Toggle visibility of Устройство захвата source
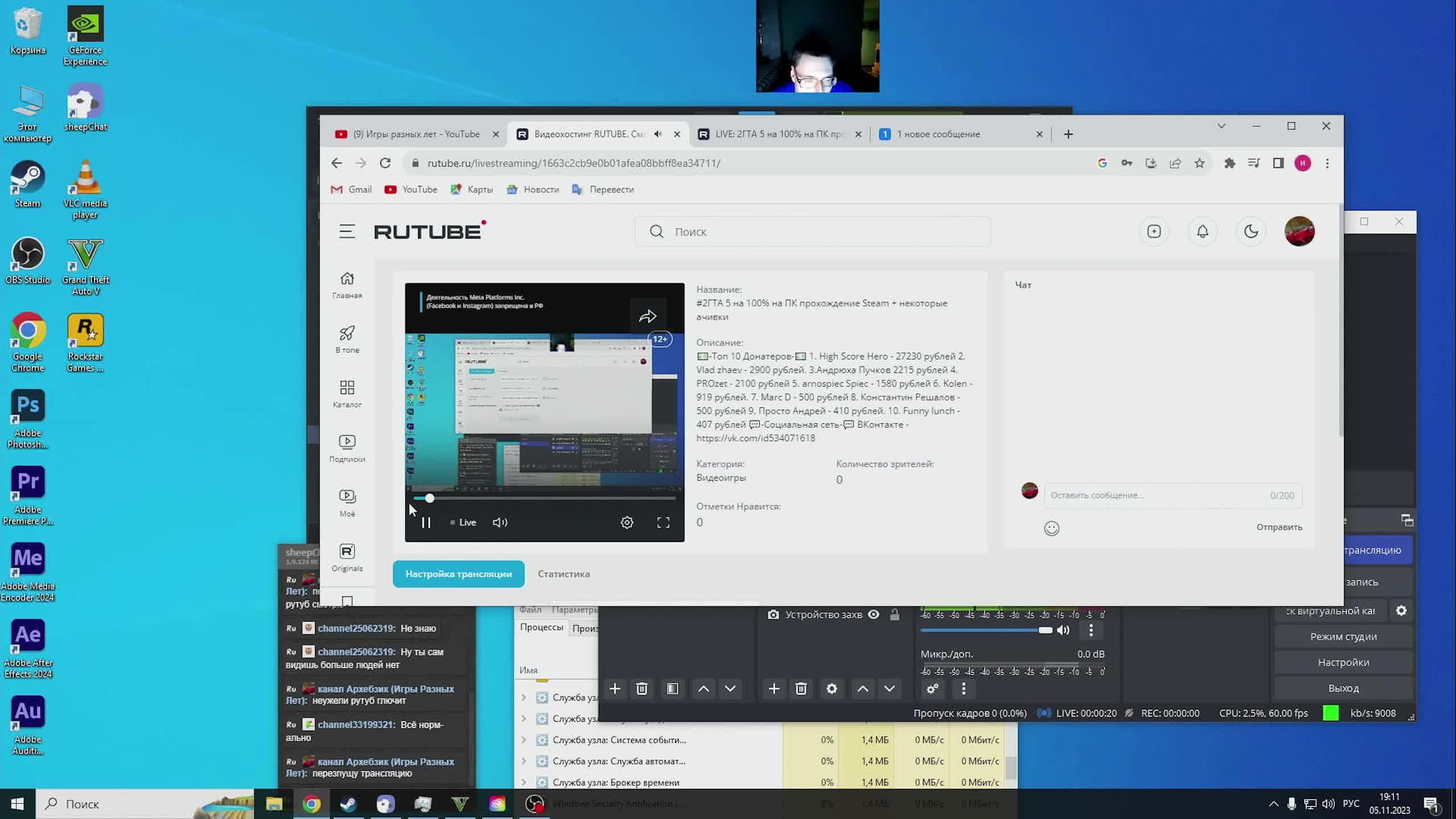 [x=874, y=614]
